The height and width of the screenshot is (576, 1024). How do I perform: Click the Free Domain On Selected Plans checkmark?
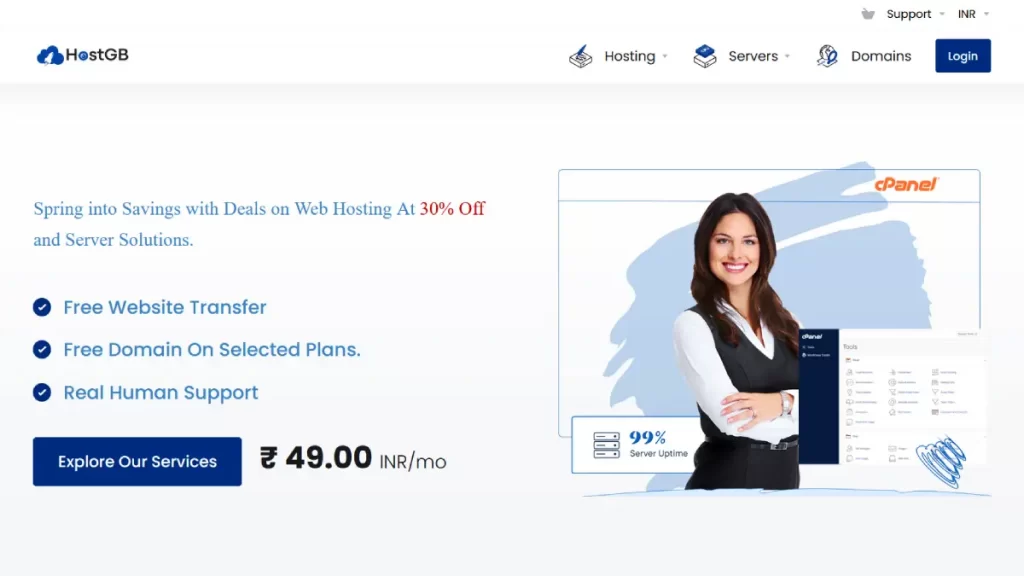click(42, 349)
